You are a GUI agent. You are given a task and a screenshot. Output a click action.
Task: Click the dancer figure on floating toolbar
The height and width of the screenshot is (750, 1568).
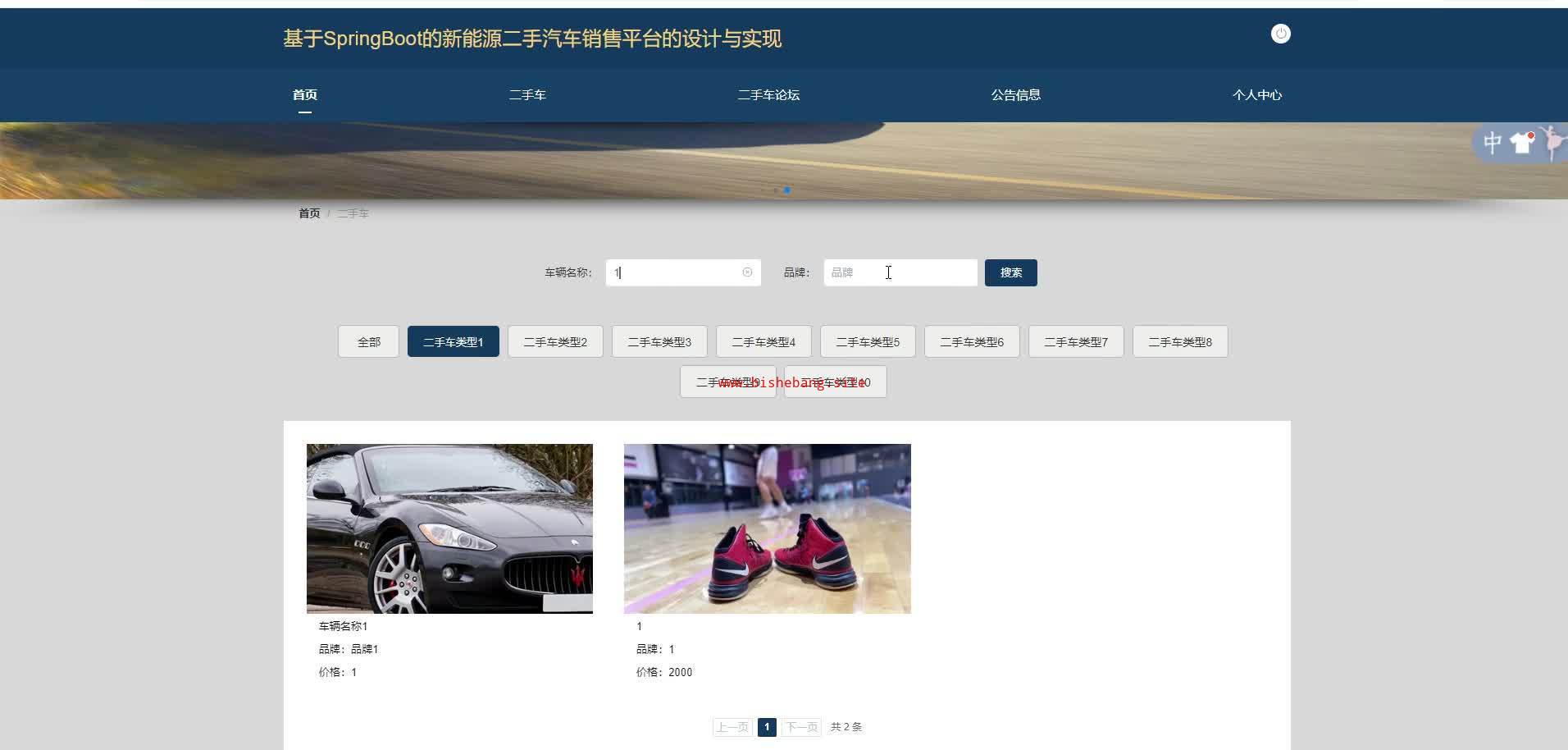click(1552, 142)
